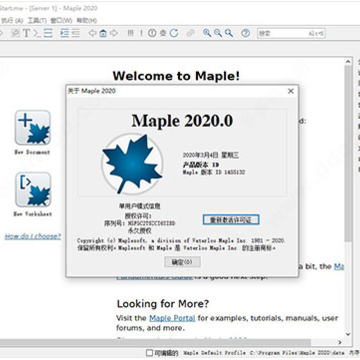Screen dimensions: 360x360
Task: Toggle the 可编辑的 checkbox in status bar
Action: [x=150, y=352]
